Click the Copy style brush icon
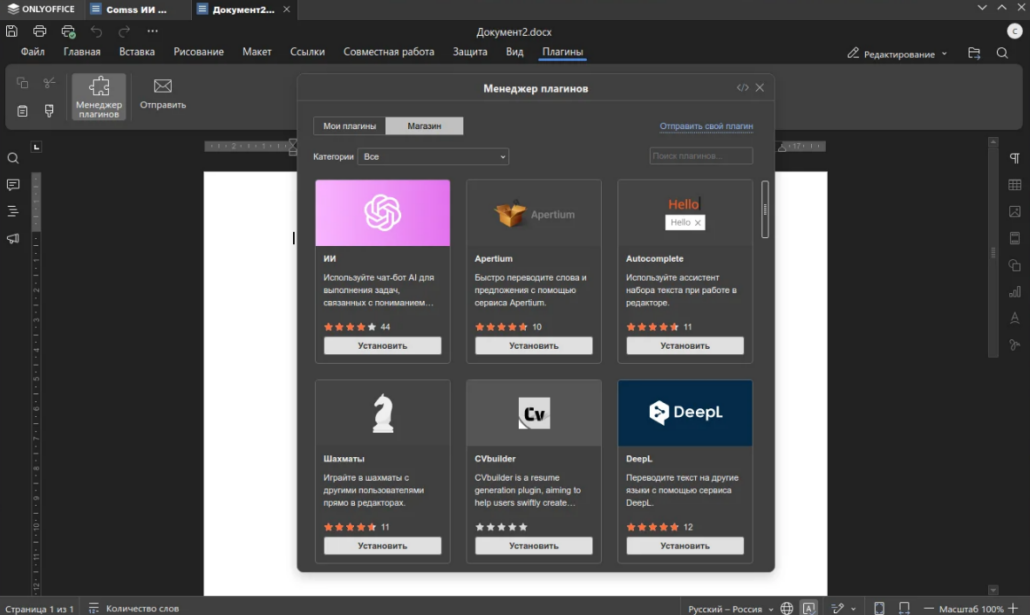The width and height of the screenshot is (1030, 615). tap(49, 111)
